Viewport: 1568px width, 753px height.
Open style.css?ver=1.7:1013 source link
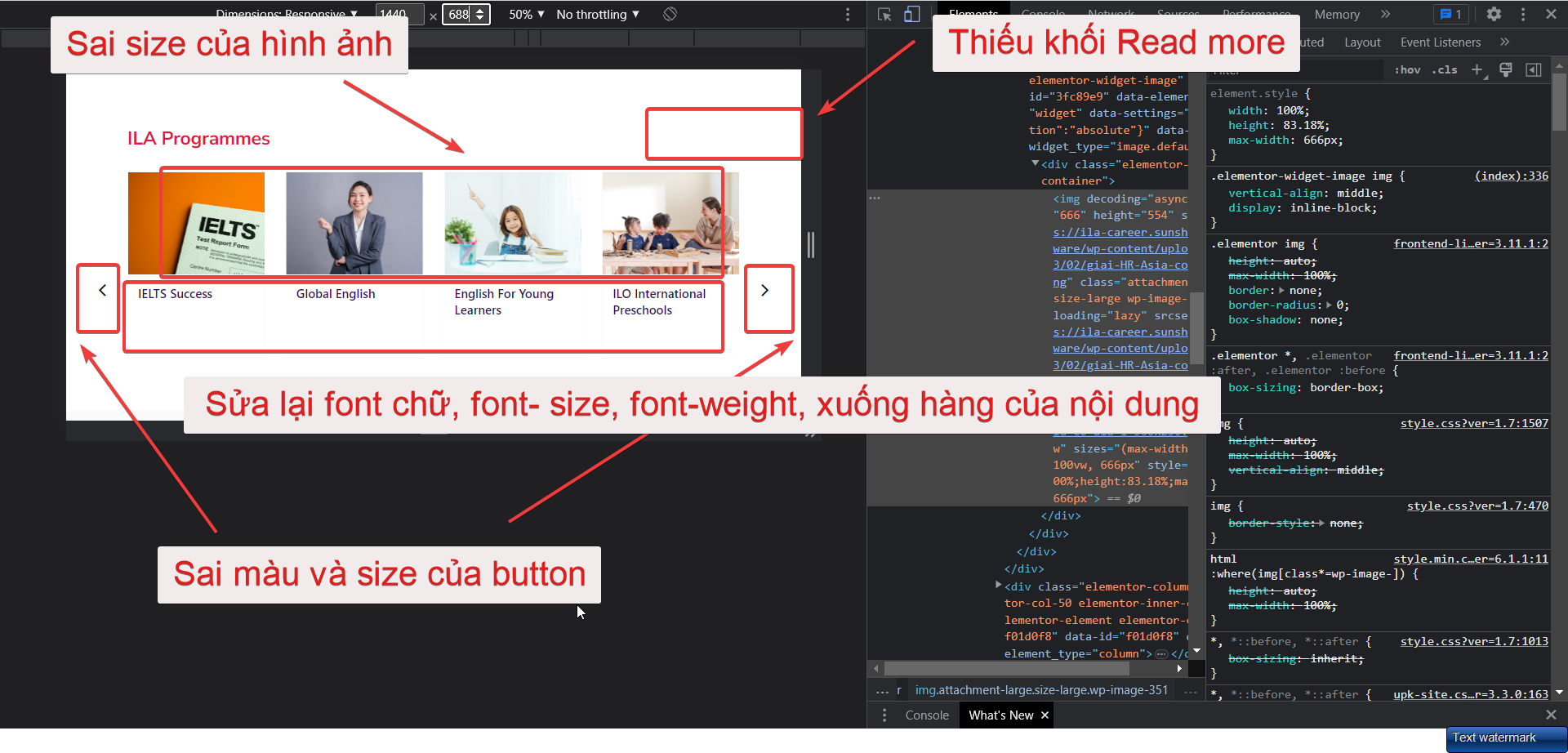[x=1474, y=641]
